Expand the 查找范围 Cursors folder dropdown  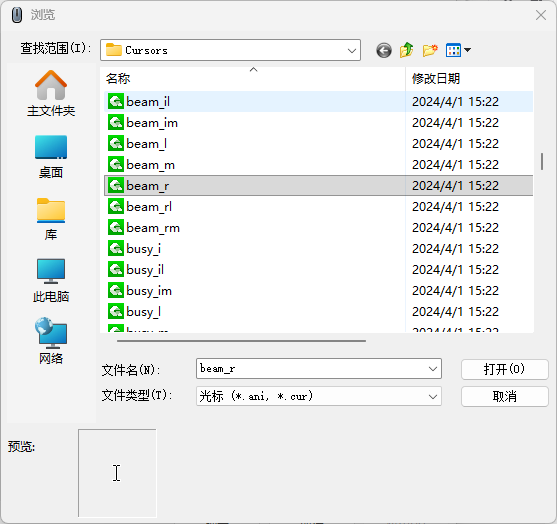pos(352,50)
